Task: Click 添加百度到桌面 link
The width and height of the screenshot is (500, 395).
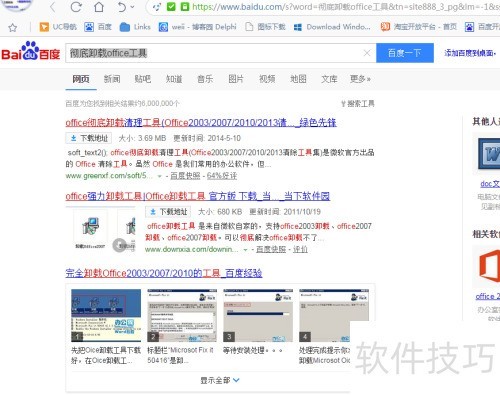Action: (469, 53)
